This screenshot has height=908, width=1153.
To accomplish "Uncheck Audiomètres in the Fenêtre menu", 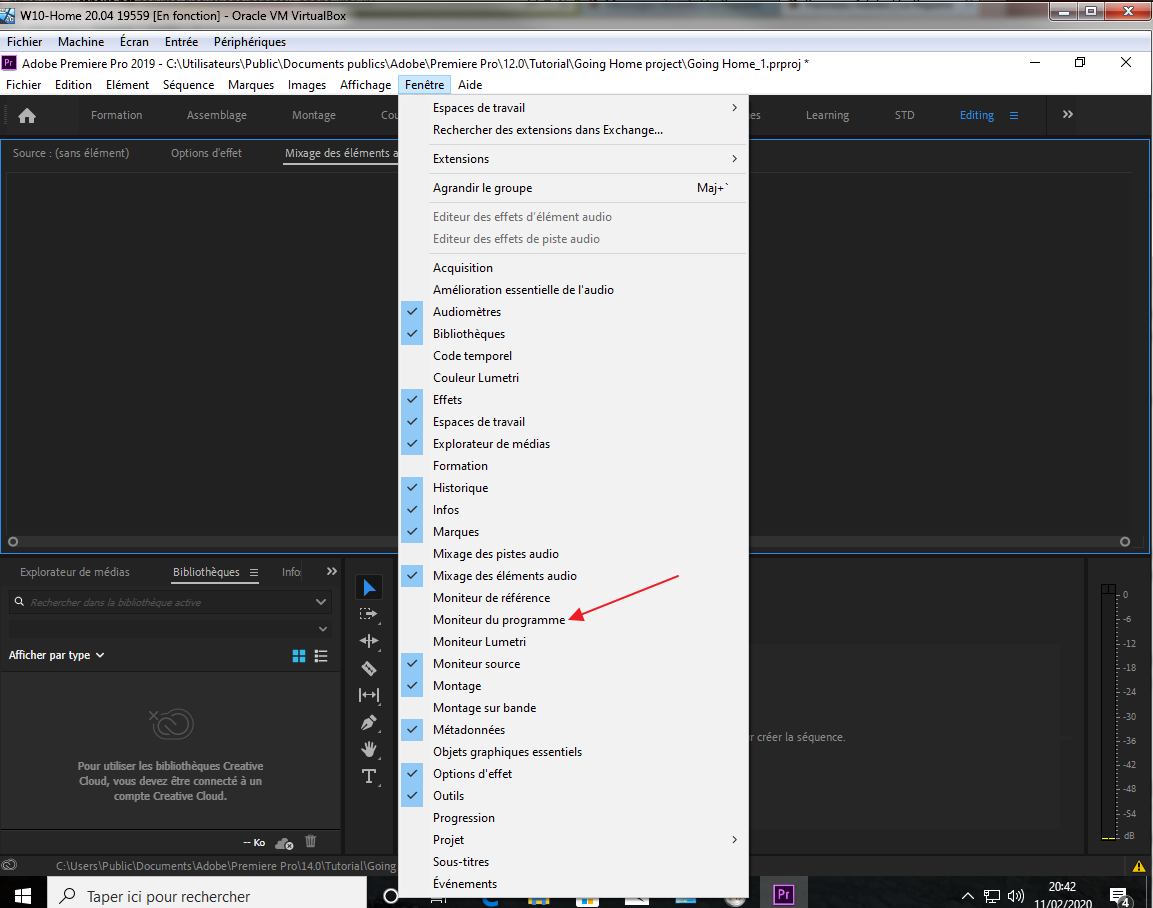I will [573, 312].
